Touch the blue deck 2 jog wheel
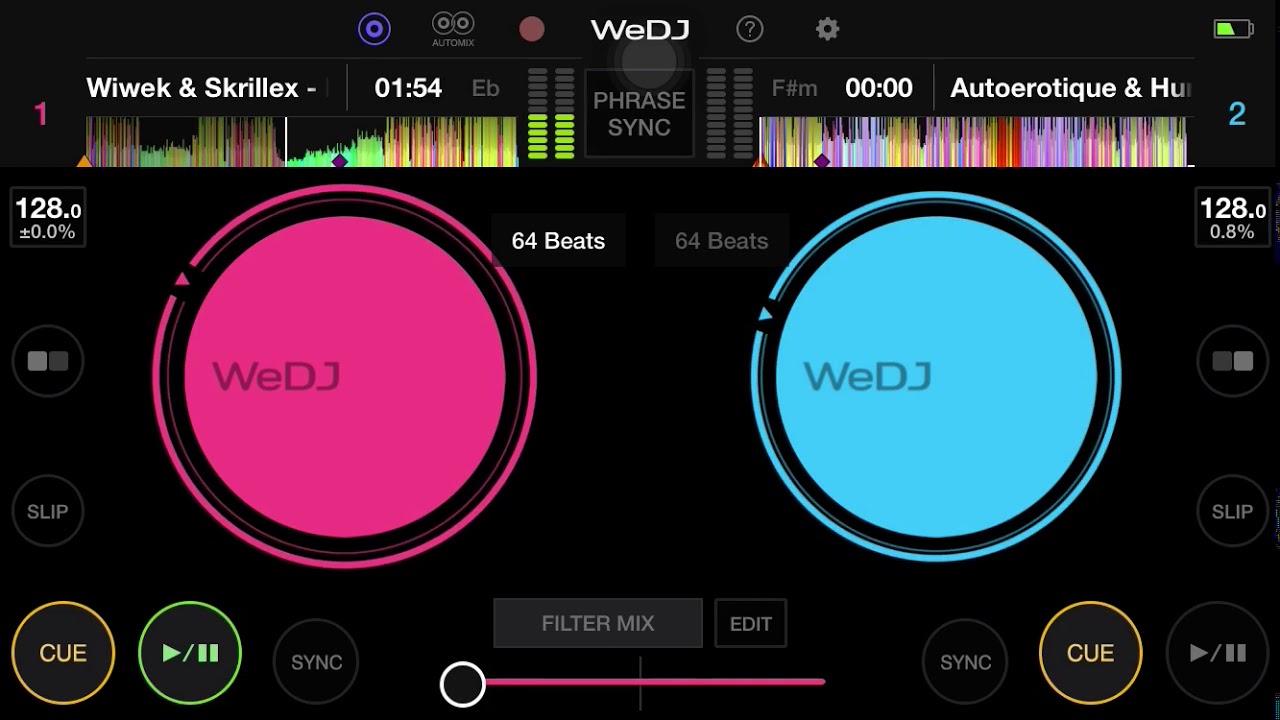This screenshot has height=720, width=1280. click(x=935, y=377)
